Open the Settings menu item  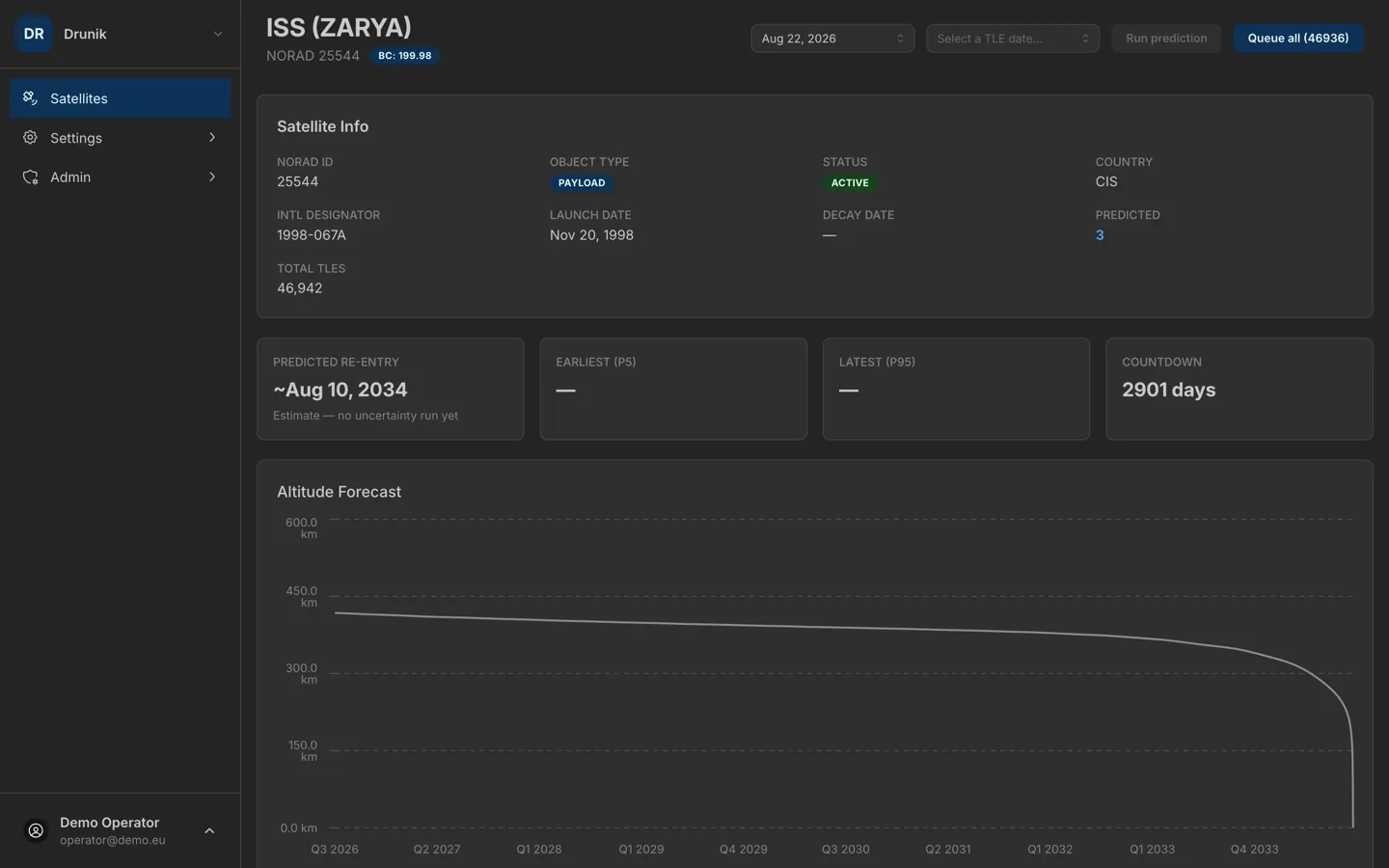click(x=121, y=138)
